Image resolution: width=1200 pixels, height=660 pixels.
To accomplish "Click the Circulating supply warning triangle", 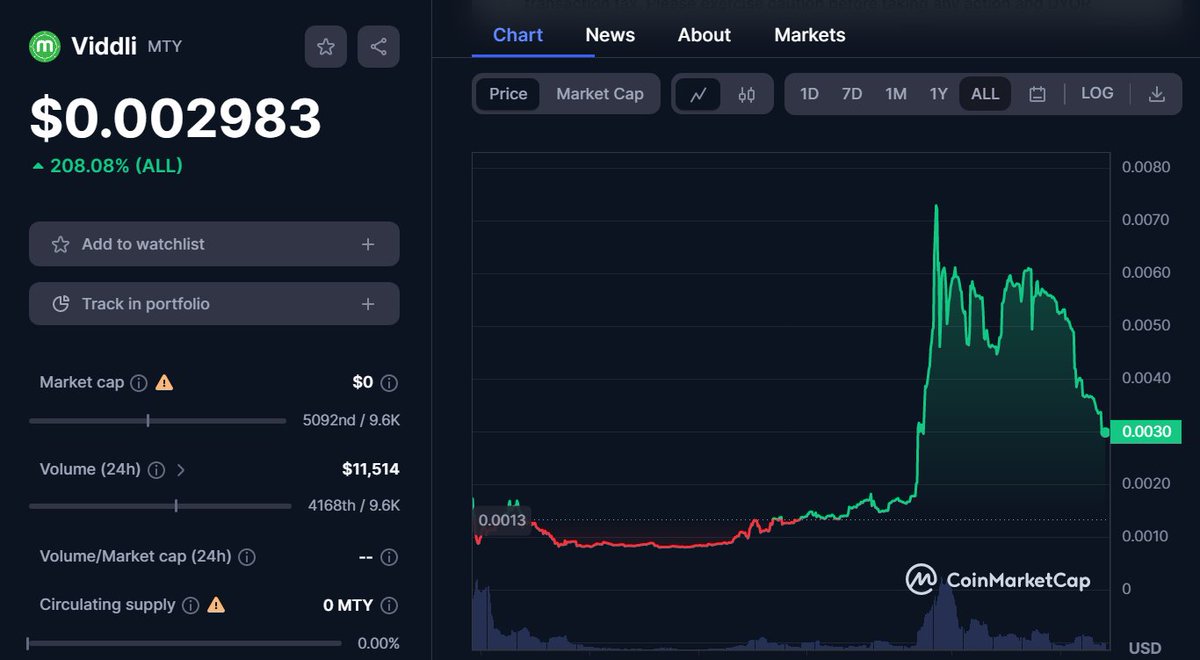I will (216, 605).
